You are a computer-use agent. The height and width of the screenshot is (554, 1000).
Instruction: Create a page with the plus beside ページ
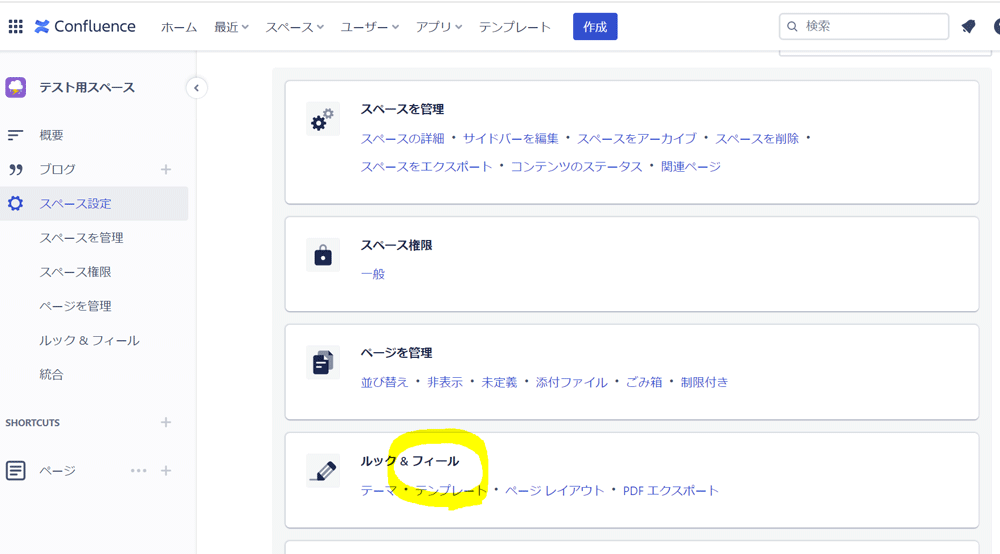166,470
